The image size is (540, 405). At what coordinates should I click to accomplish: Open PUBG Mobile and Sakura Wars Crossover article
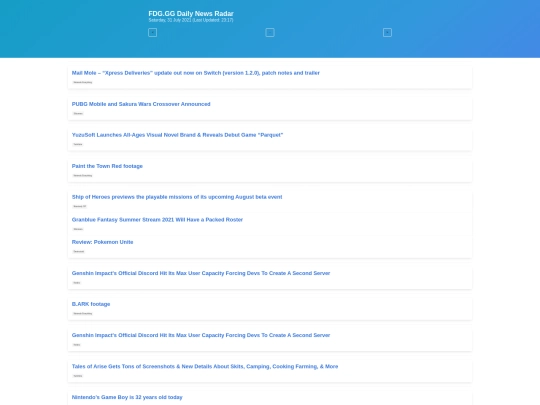141,104
